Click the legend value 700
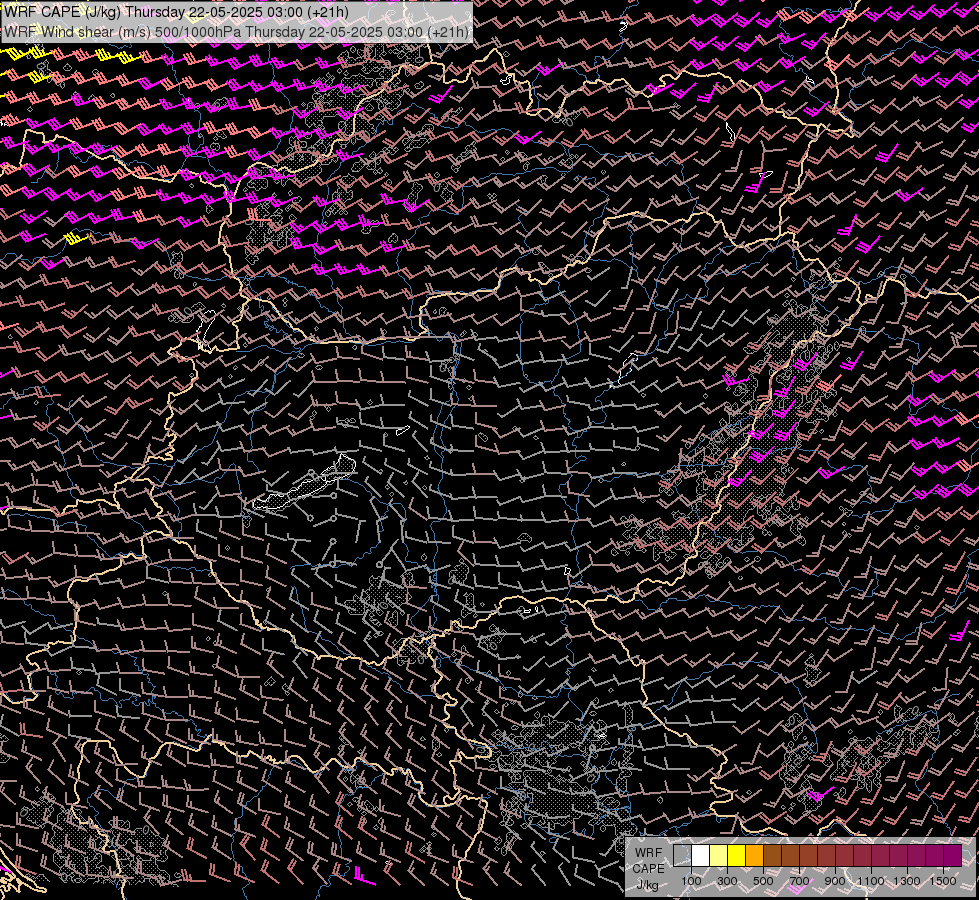The width and height of the screenshot is (979, 900). pos(799,881)
